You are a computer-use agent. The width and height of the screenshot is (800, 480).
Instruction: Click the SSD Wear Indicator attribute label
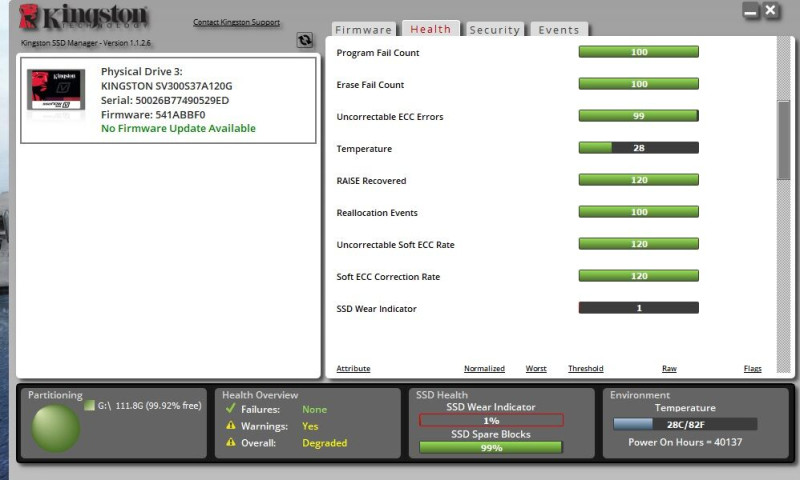(x=377, y=309)
